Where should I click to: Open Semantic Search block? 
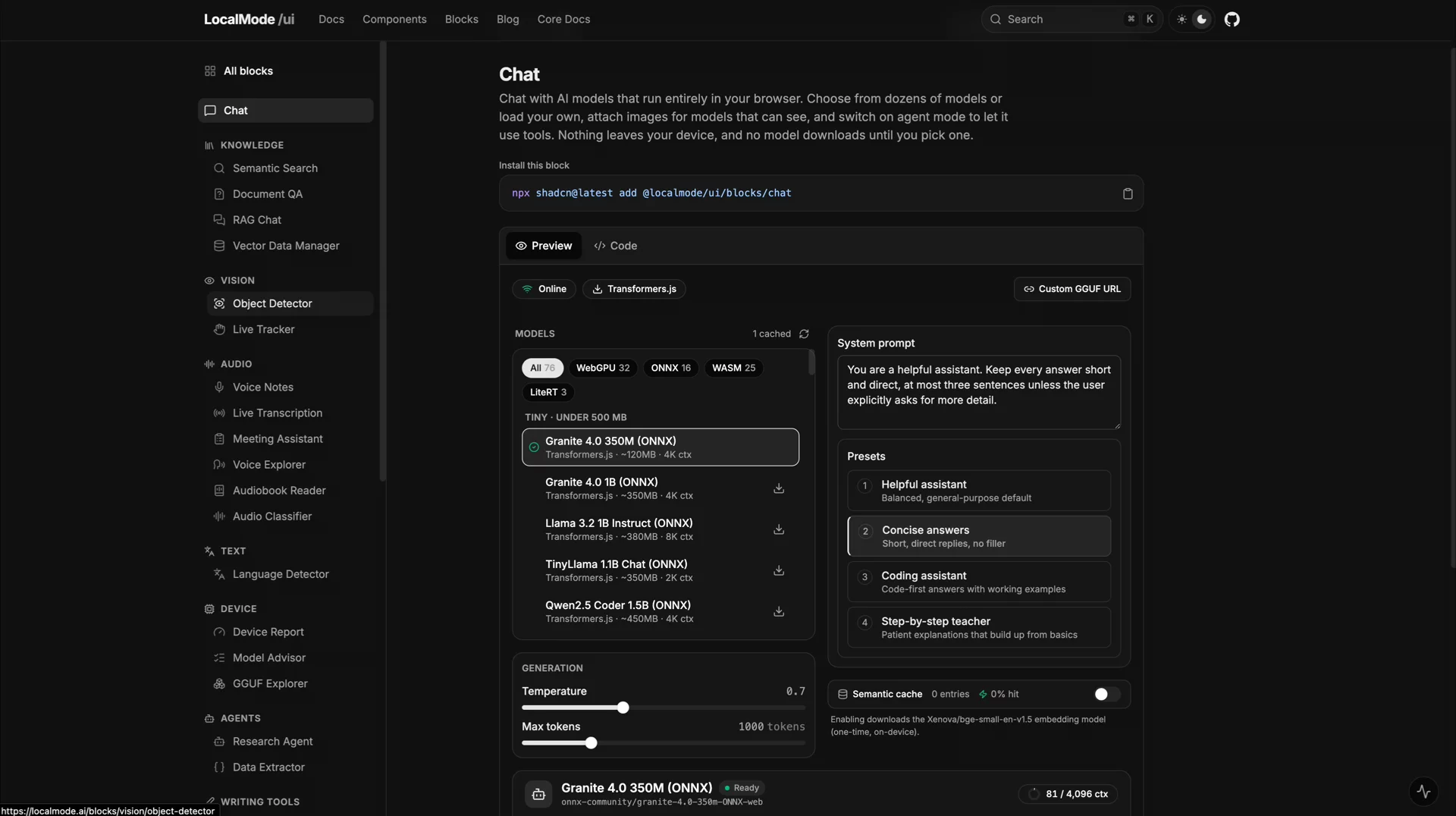click(x=290, y=168)
